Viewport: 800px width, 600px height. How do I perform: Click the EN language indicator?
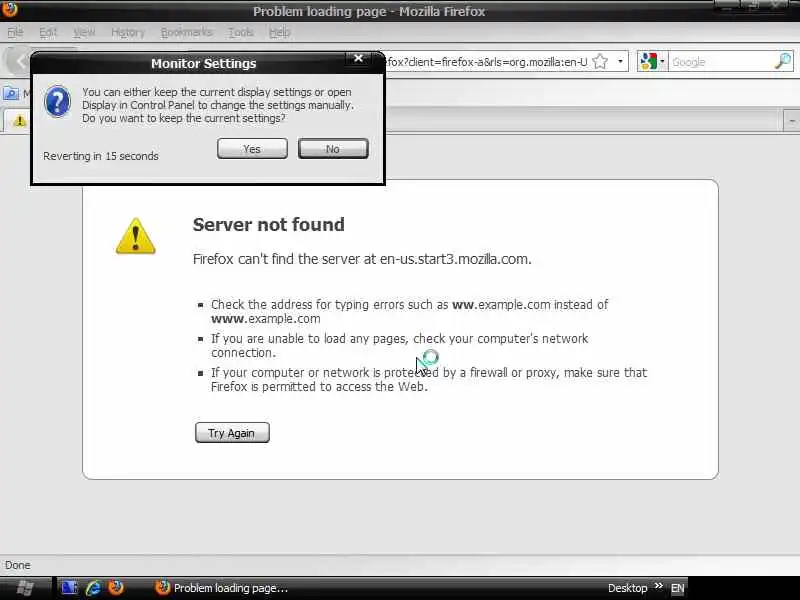tap(678, 588)
